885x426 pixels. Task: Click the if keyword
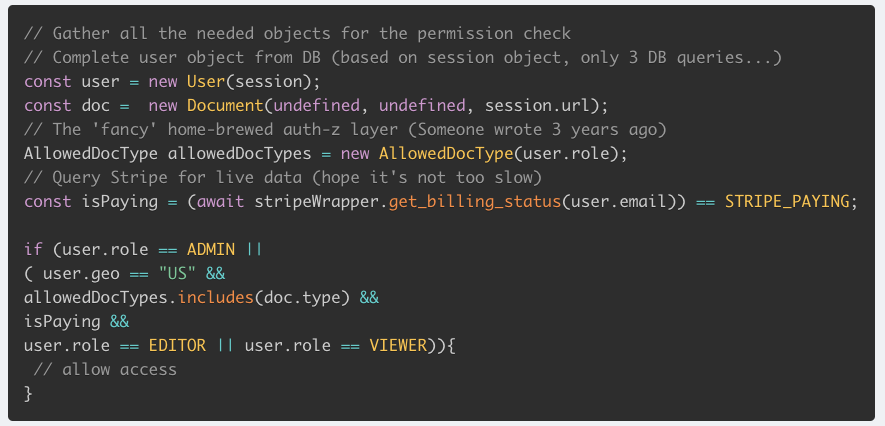(33, 250)
